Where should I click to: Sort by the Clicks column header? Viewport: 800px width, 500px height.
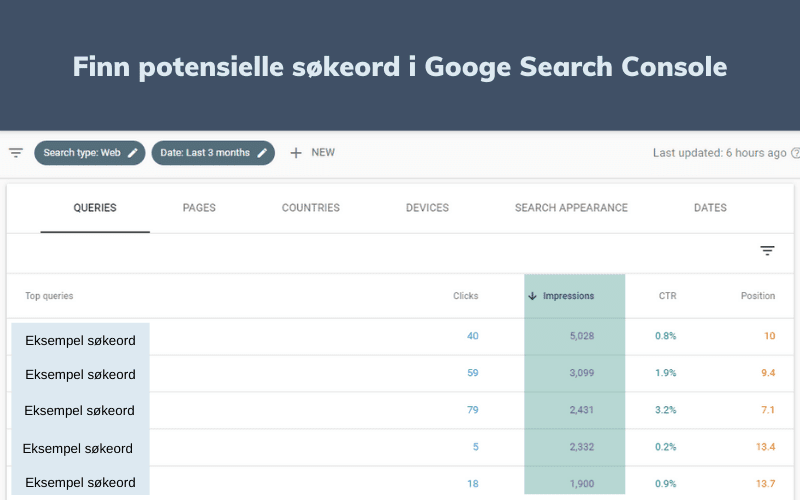click(465, 296)
